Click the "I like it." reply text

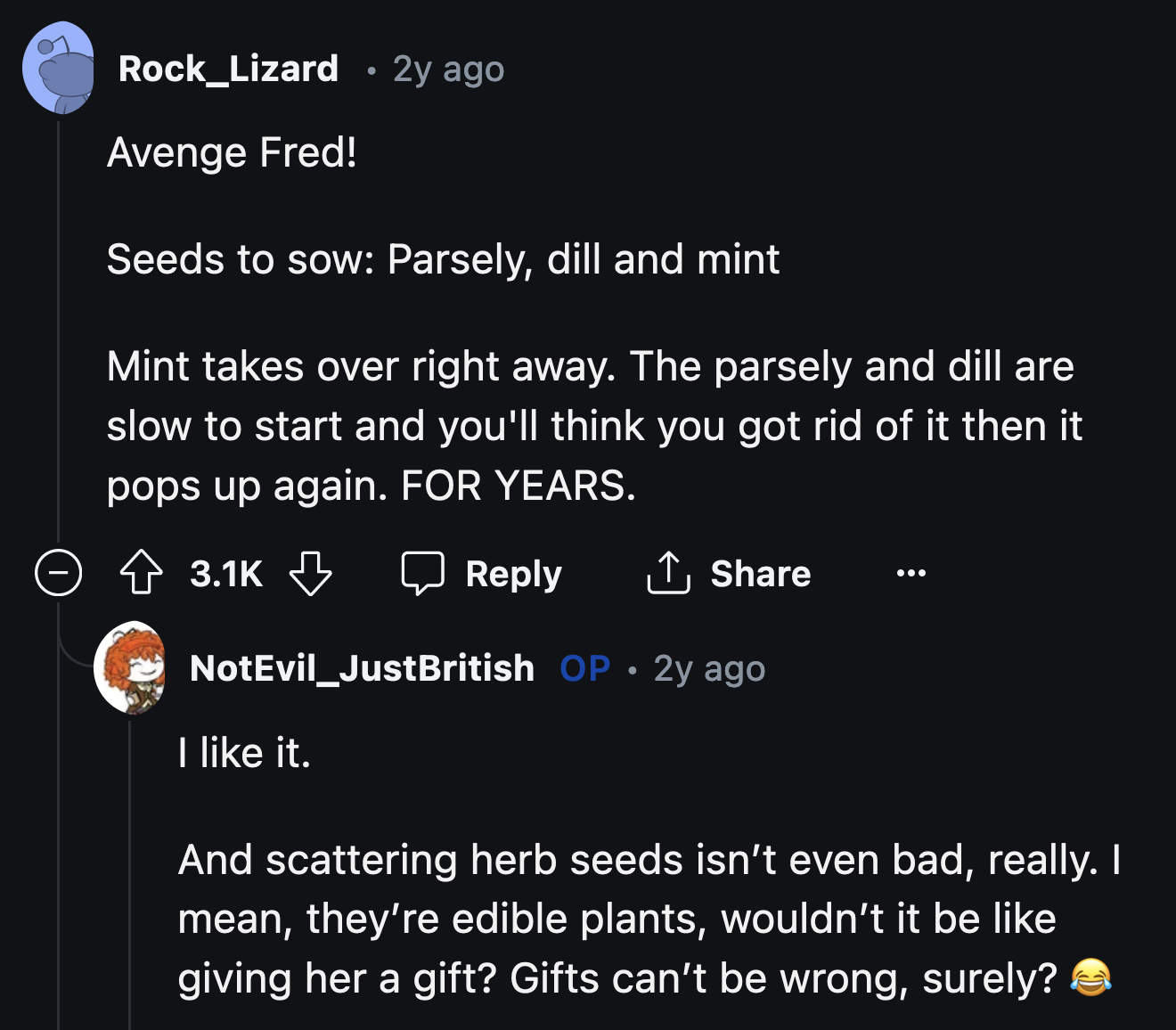click(x=244, y=753)
